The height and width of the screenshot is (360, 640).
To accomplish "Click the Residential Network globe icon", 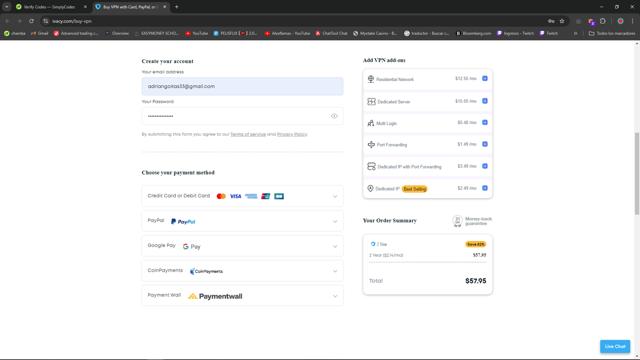I will pos(371,79).
